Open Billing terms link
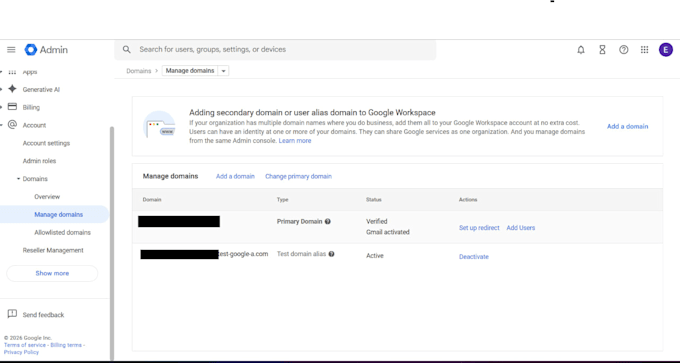The image size is (680, 363). [66, 345]
